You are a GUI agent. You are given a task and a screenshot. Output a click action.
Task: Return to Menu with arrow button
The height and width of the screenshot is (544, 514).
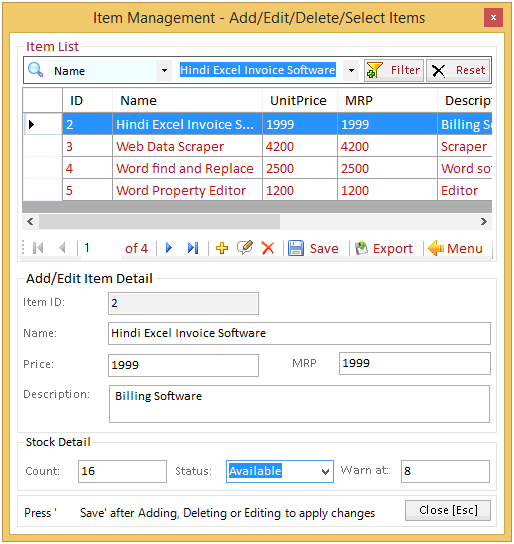455,248
